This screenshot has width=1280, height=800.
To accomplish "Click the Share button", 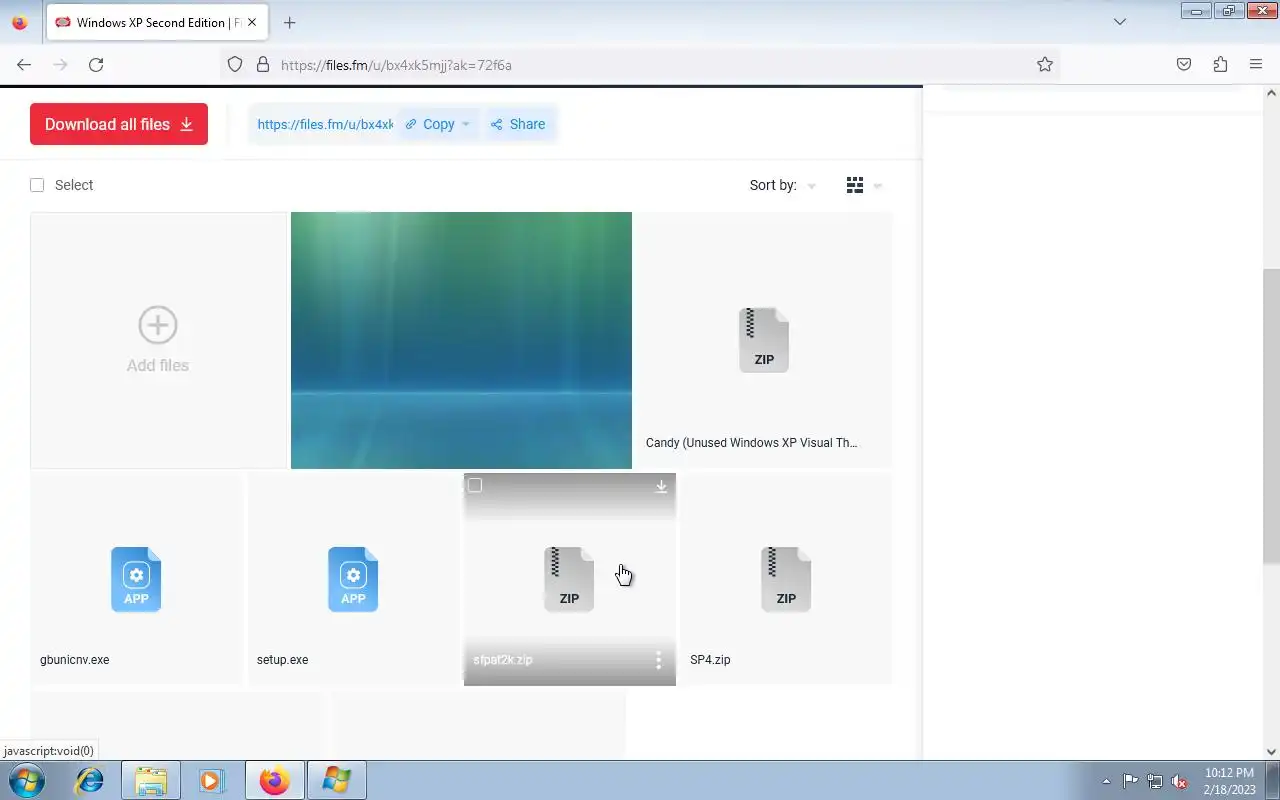I will [518, 124].
